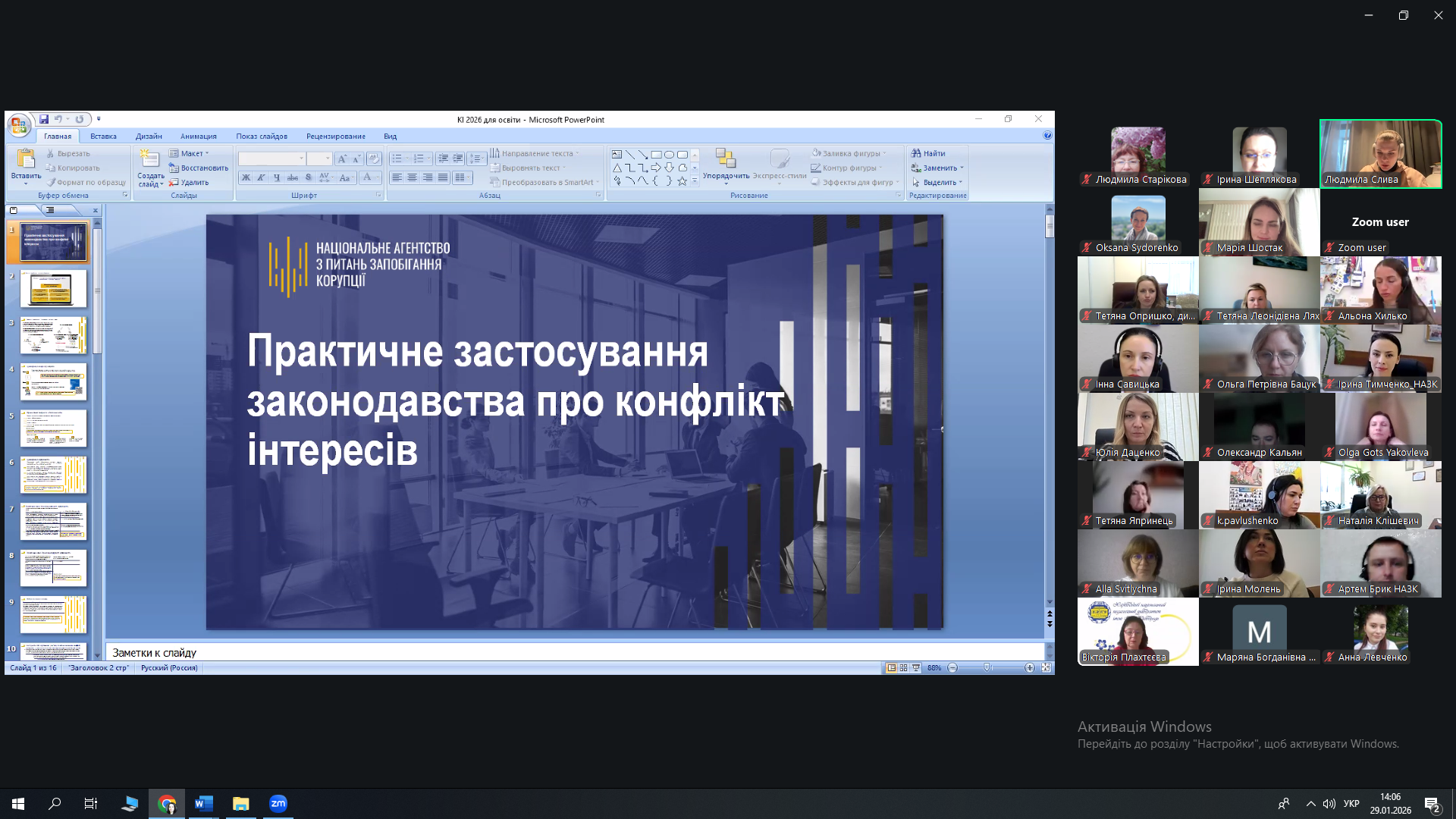This screenshot has height=819, width=1456.
Task: Open the font name combo box
Action: [x=271, y=158]
